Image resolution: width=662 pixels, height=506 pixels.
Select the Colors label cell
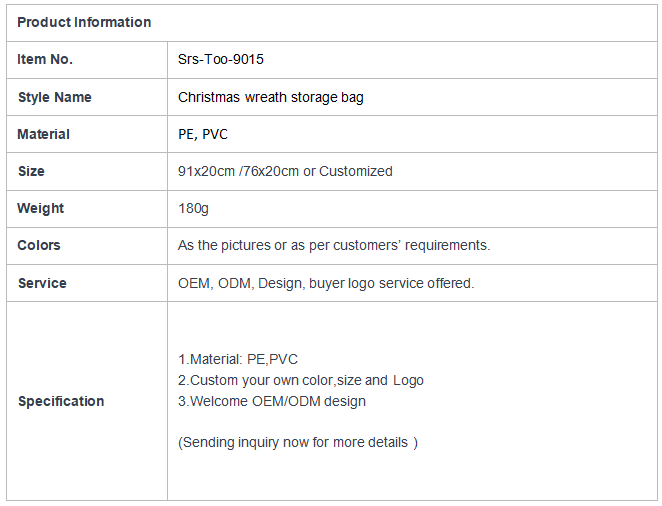(87, 246)
